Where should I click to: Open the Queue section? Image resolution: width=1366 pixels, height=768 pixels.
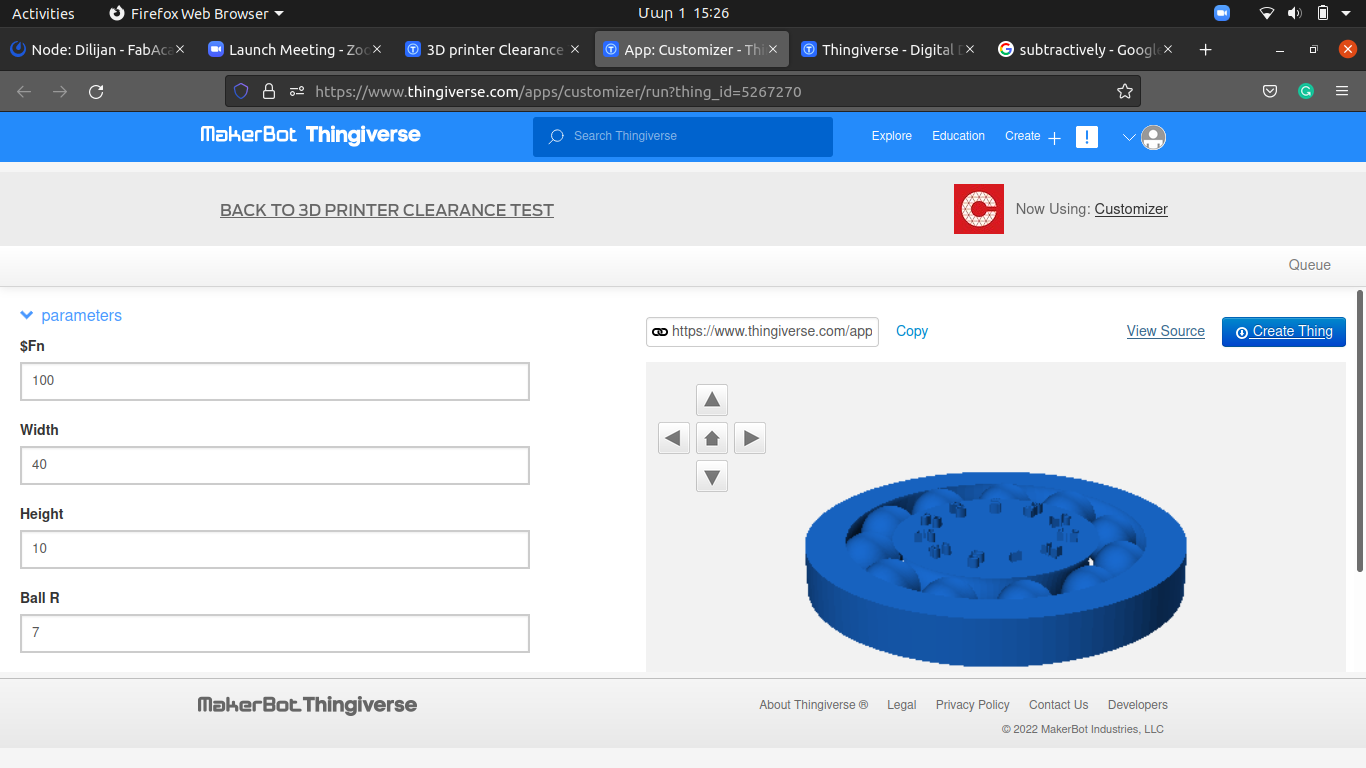(1310, 265)
